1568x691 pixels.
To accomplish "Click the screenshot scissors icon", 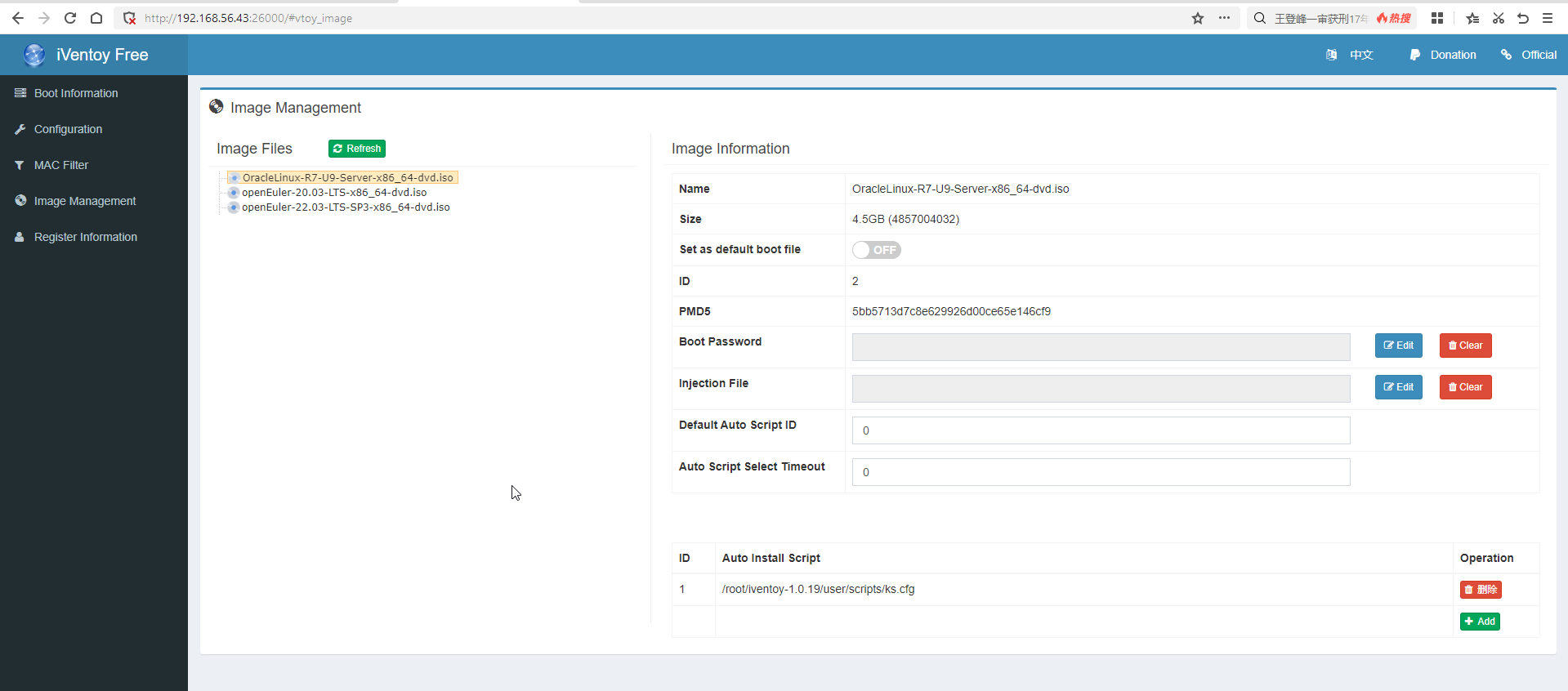I will [1498, 18].
